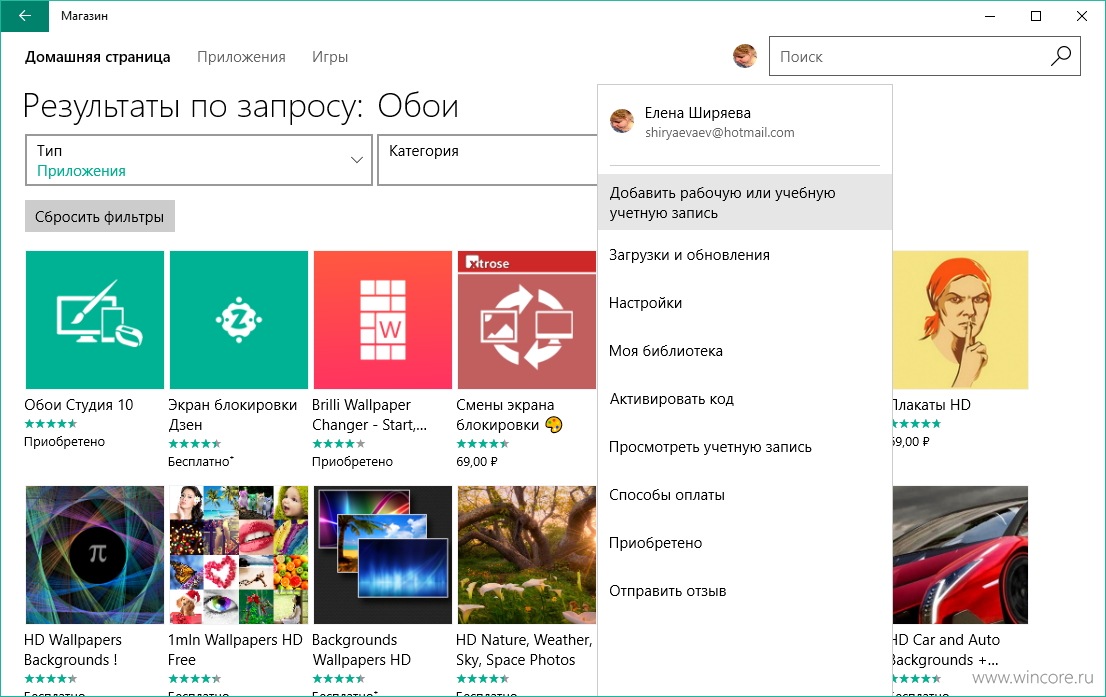Open the user account avatar menu
The height and width of the screenshot is (697, 1106).
click(745, 56)
